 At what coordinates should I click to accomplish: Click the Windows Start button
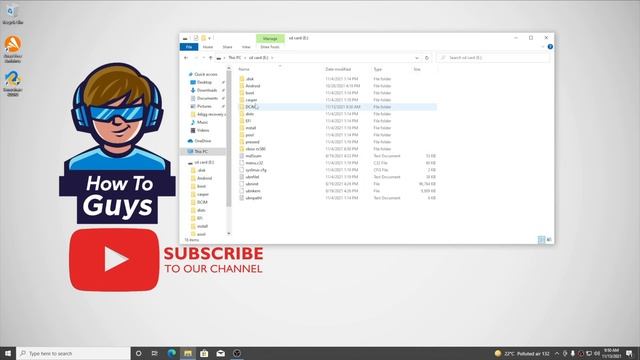click(x=8, y=353)
